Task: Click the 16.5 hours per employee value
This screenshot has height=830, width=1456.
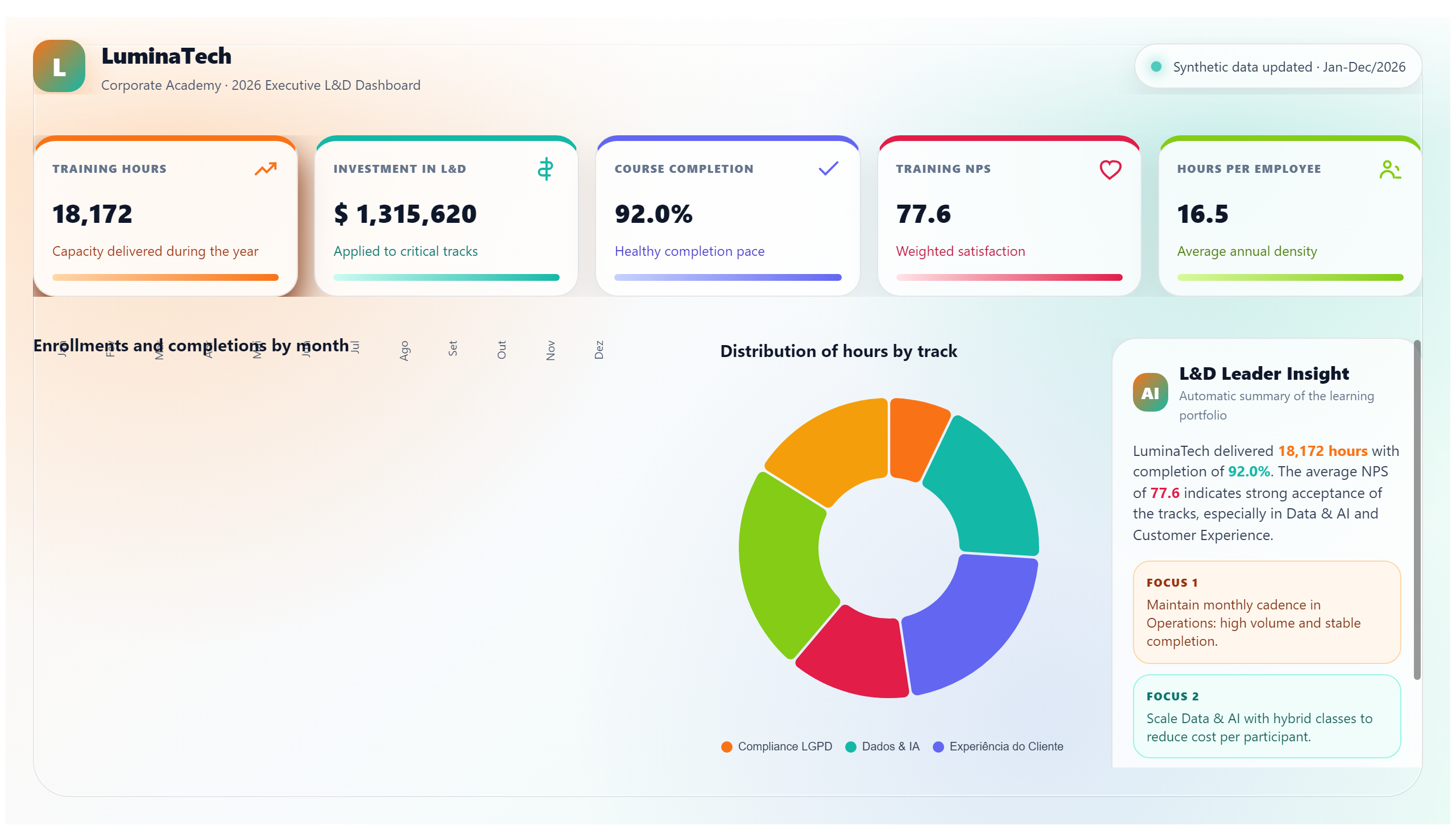Action: 1203,214
